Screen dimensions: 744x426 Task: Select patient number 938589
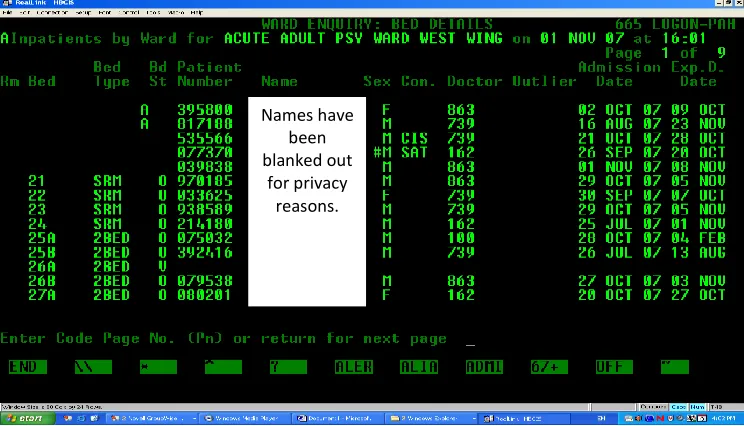[205, 209]
